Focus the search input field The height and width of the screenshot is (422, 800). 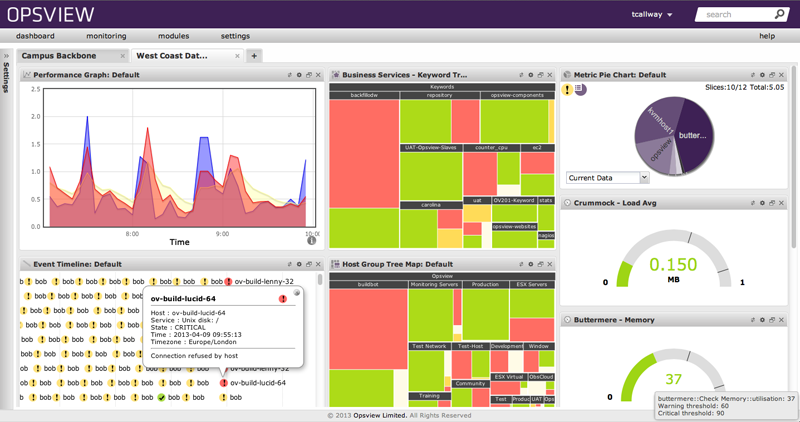(x=738, y=15)
